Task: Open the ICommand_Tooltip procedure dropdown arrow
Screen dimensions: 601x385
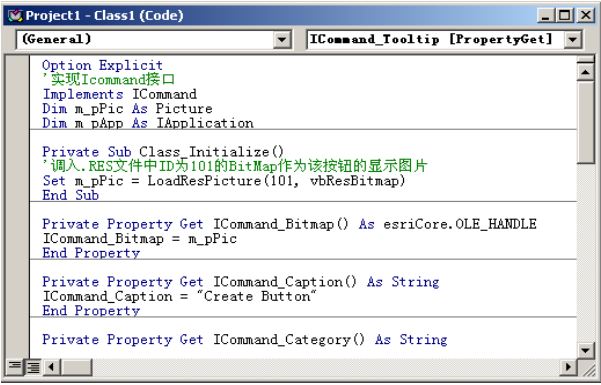Action: tap(572, 39)
